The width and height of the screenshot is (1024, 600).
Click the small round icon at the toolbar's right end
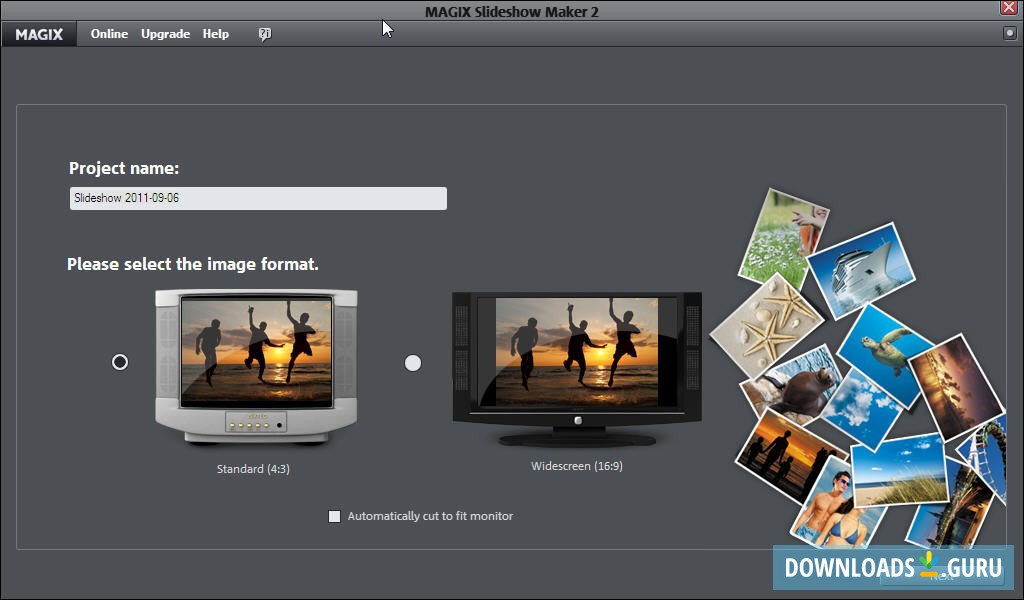pyautogui.click(x=1010, y=33)
